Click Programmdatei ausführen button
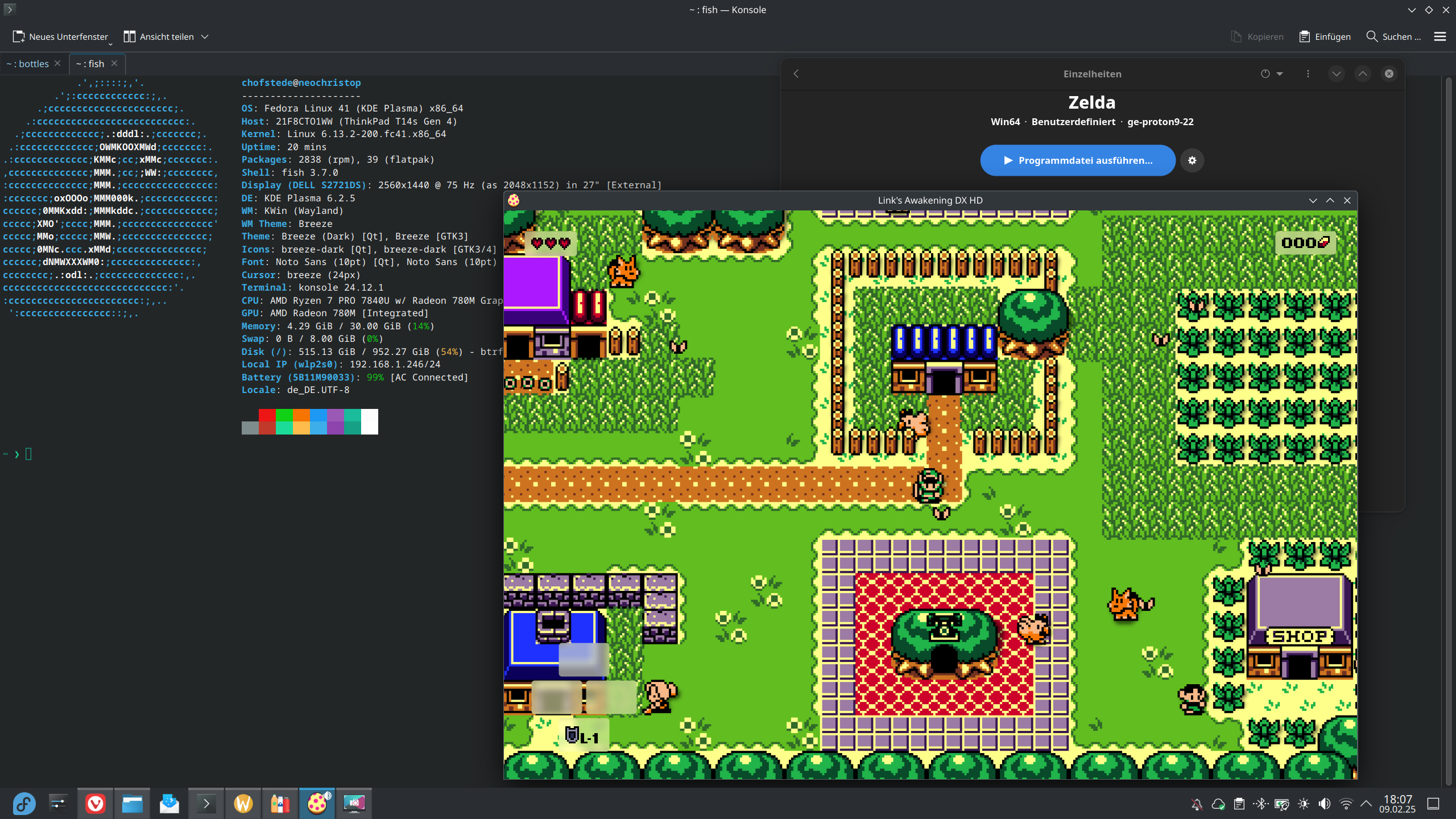This screenshot has width=1456, height=819. [x=1077, y=160]
